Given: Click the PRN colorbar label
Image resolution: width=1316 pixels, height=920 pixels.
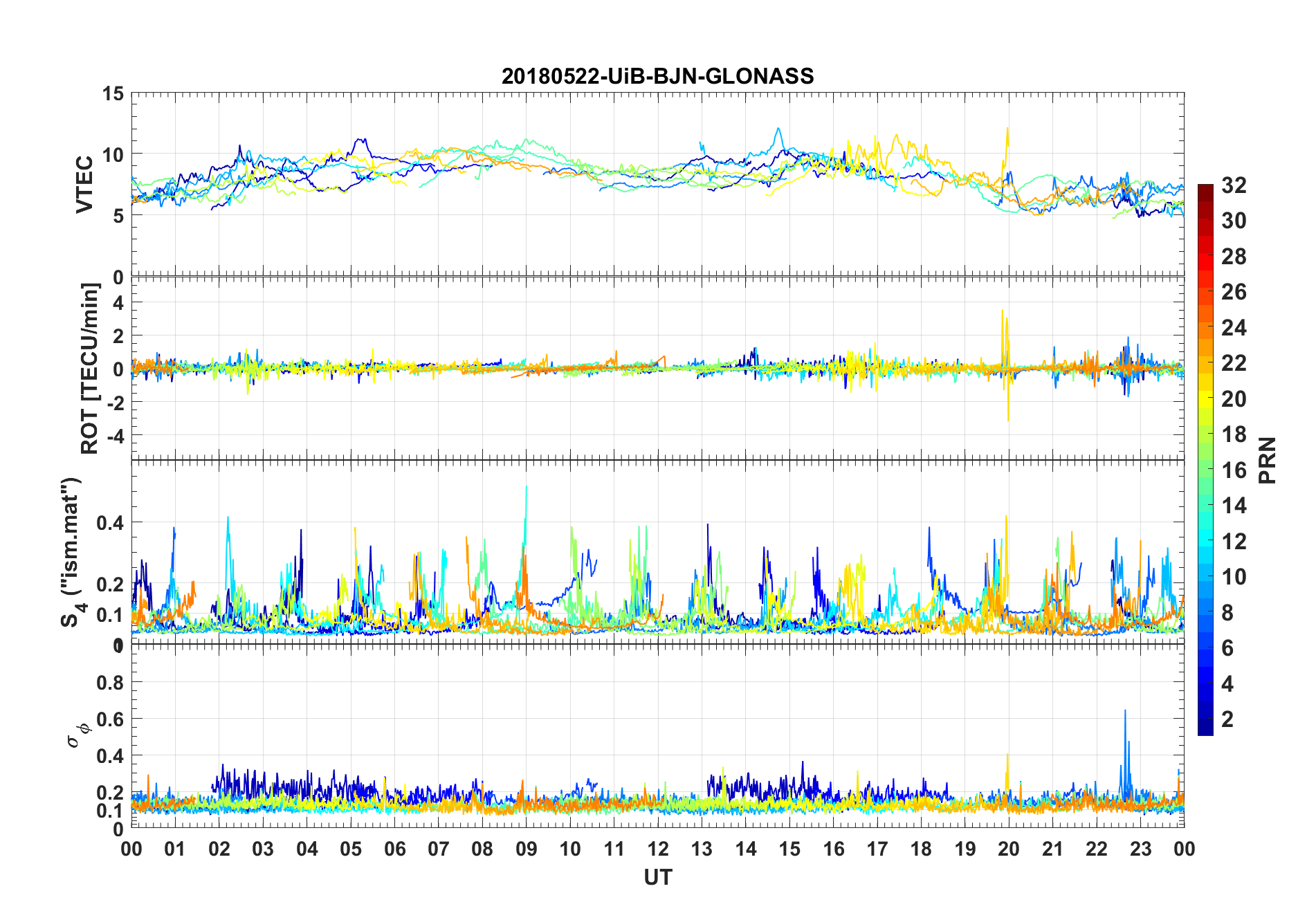Looking at the screenshot, I should coord(1267,460).
